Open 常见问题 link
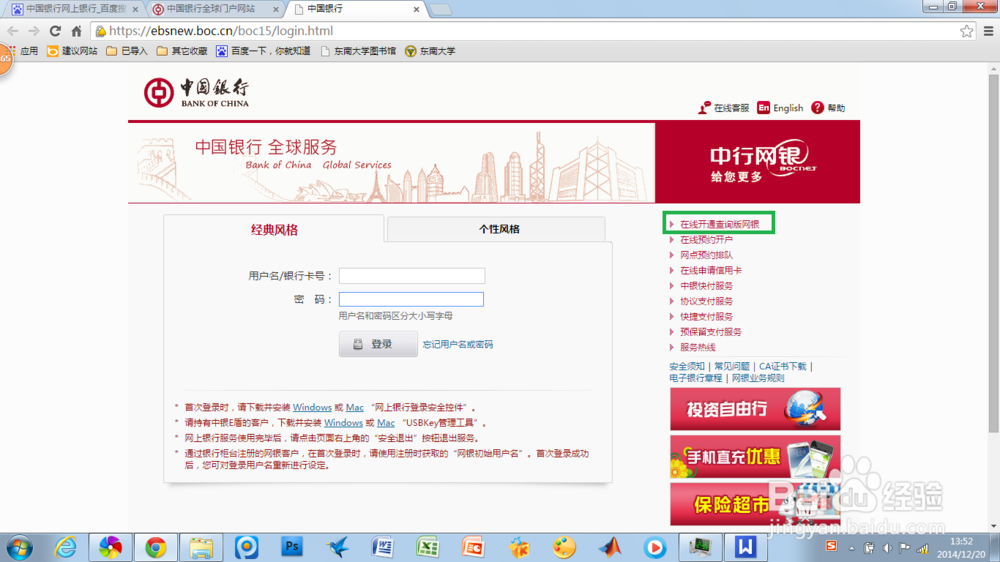This screenshot has height=562, width=1000. point(732,366)
